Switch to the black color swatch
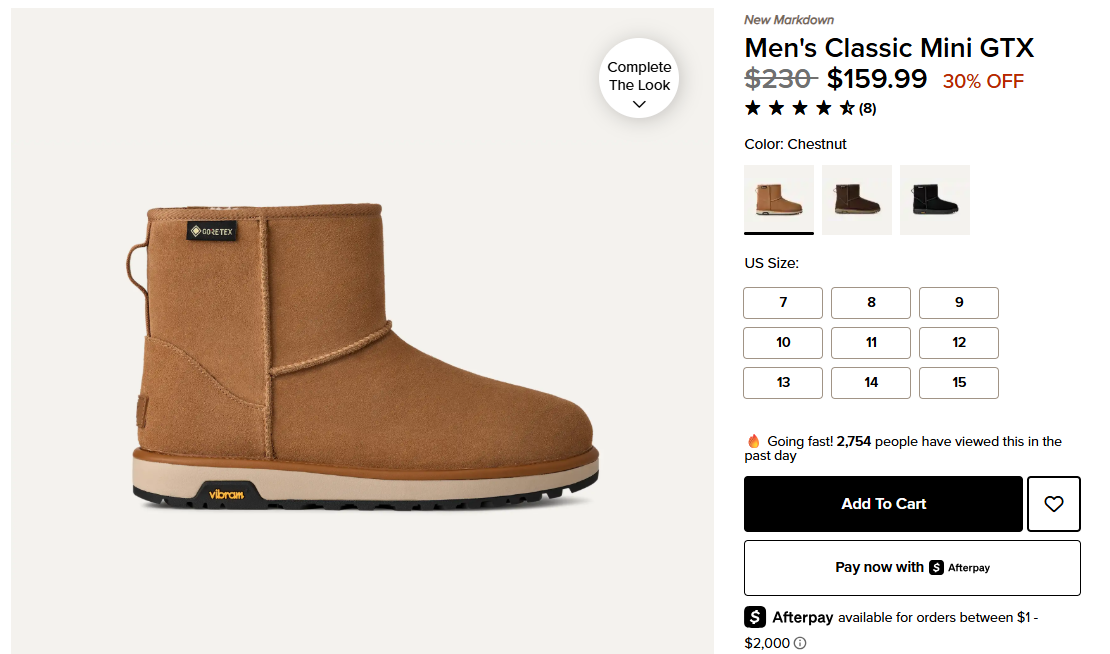 click(935, 199)
